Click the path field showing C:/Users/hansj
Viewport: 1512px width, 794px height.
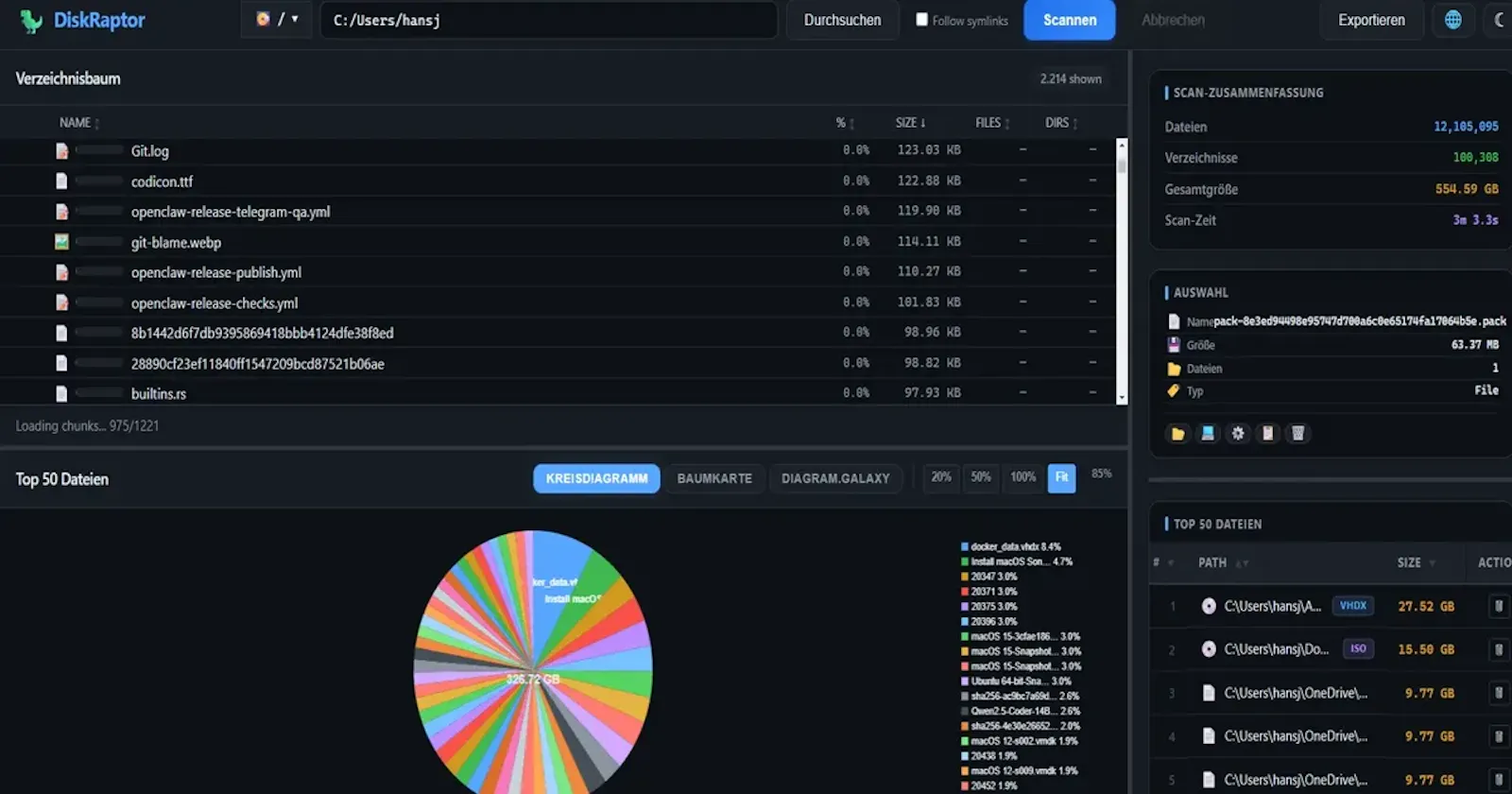pyautogui.click(x=549, y=20)
